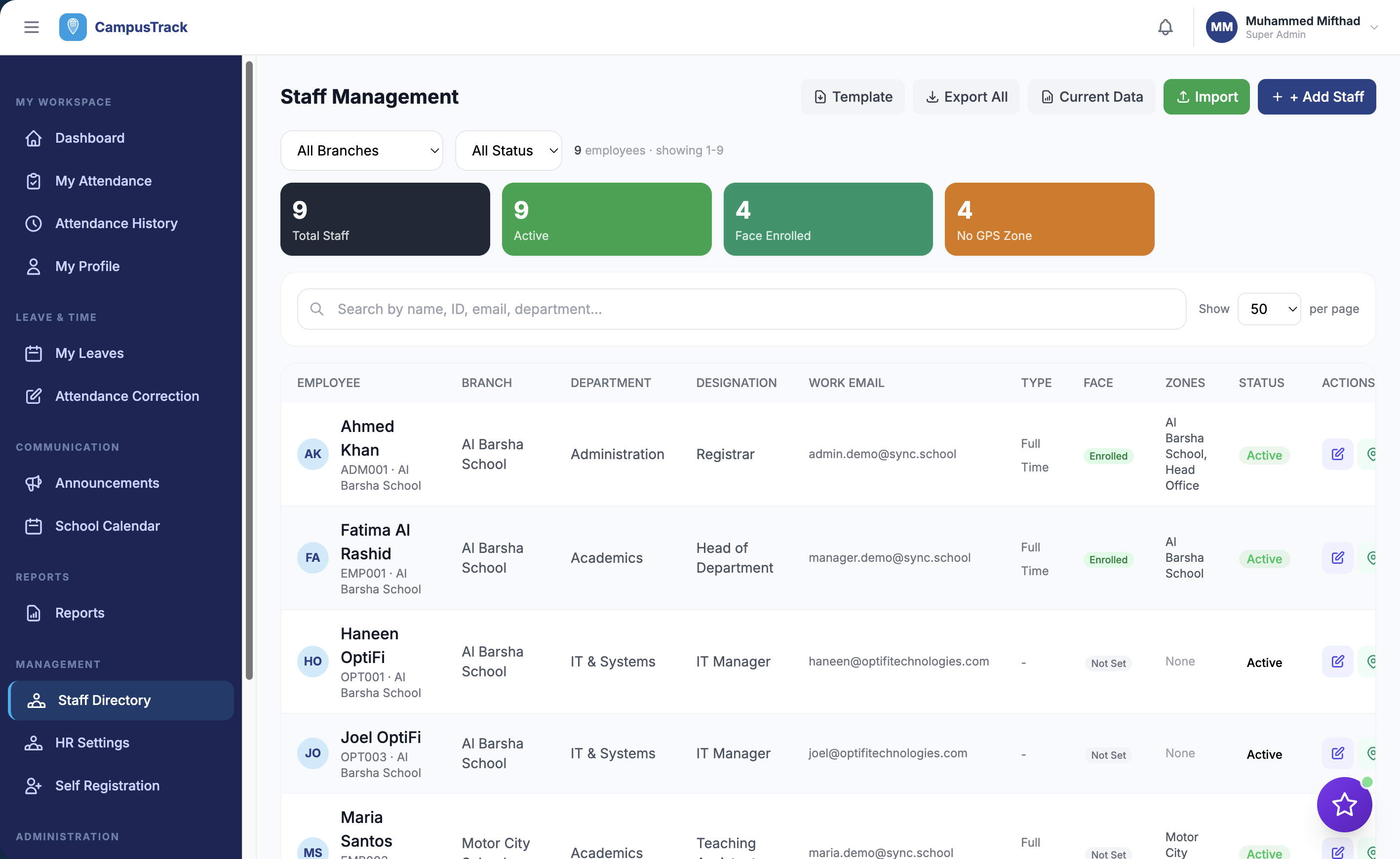Edit Joel OptiFi's record with the edit icon
1400x859 pixels.
click(1337, 753)
